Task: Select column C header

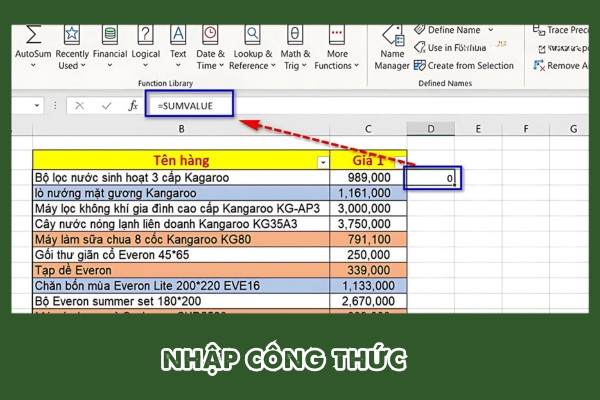Action: 368,129
